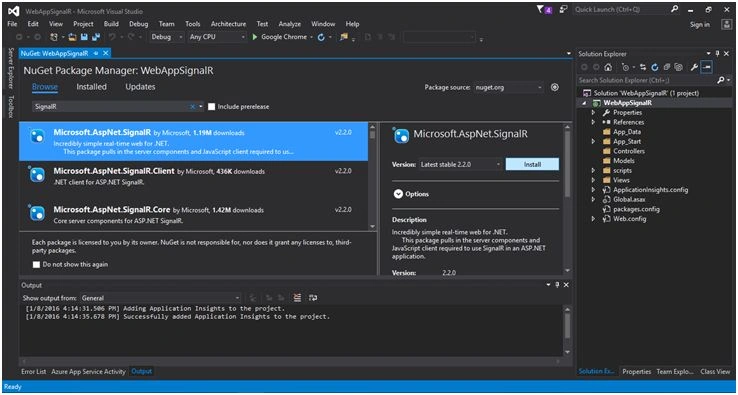Open the File menu
Image resolution: width=738 pixels, height=395 pixels.
(13, 24)
